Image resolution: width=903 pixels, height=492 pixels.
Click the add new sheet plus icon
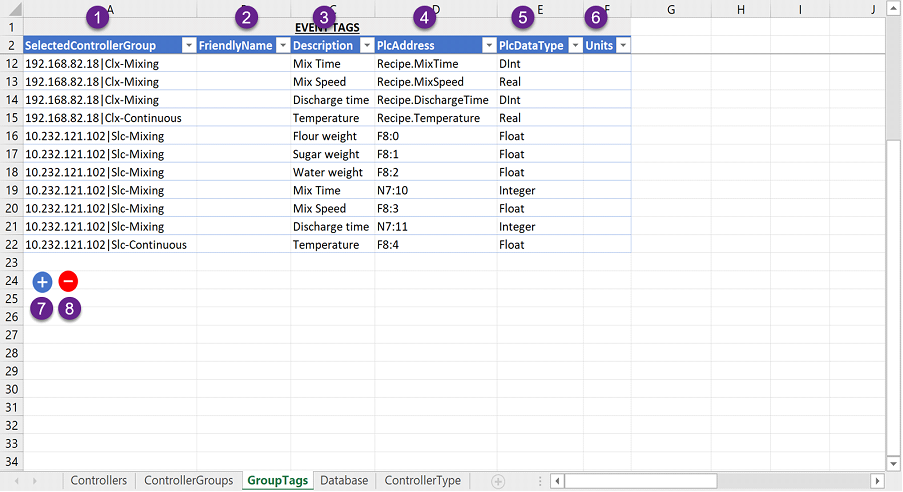click(x=498, y=481)
